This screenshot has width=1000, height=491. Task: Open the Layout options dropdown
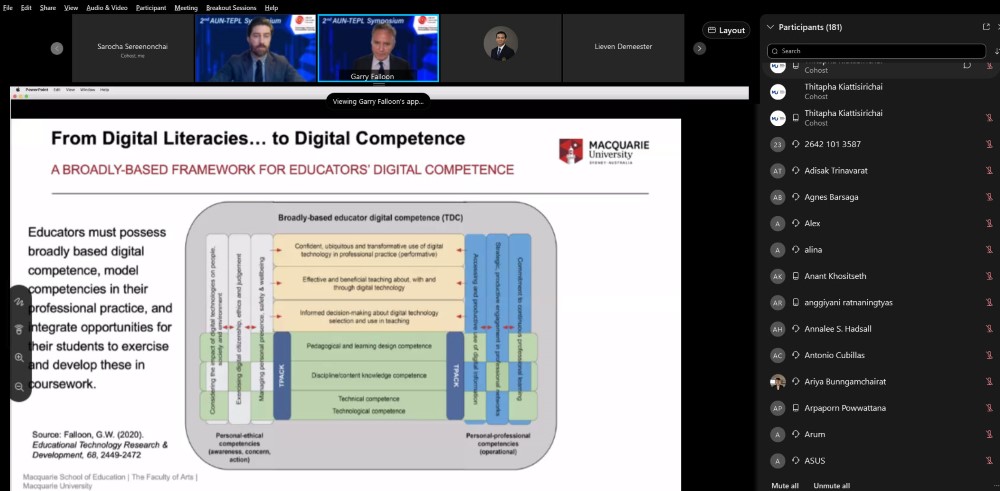click(726, 30)
